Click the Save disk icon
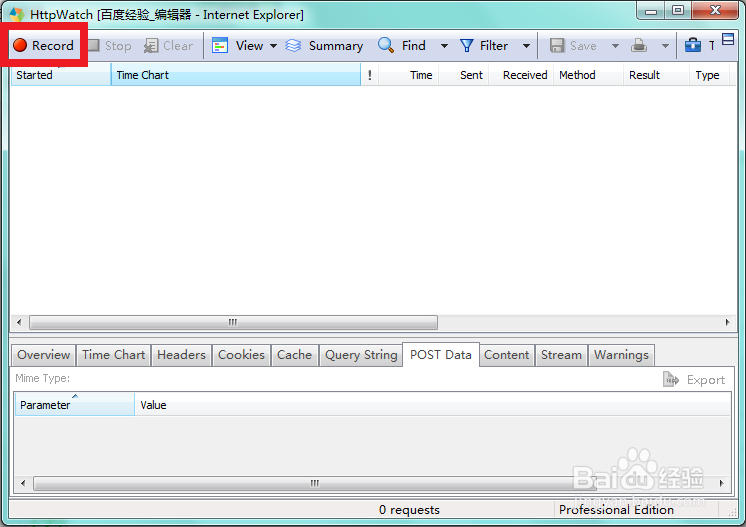The height and width of the screenshot is (527, 746). click(557, 46)
